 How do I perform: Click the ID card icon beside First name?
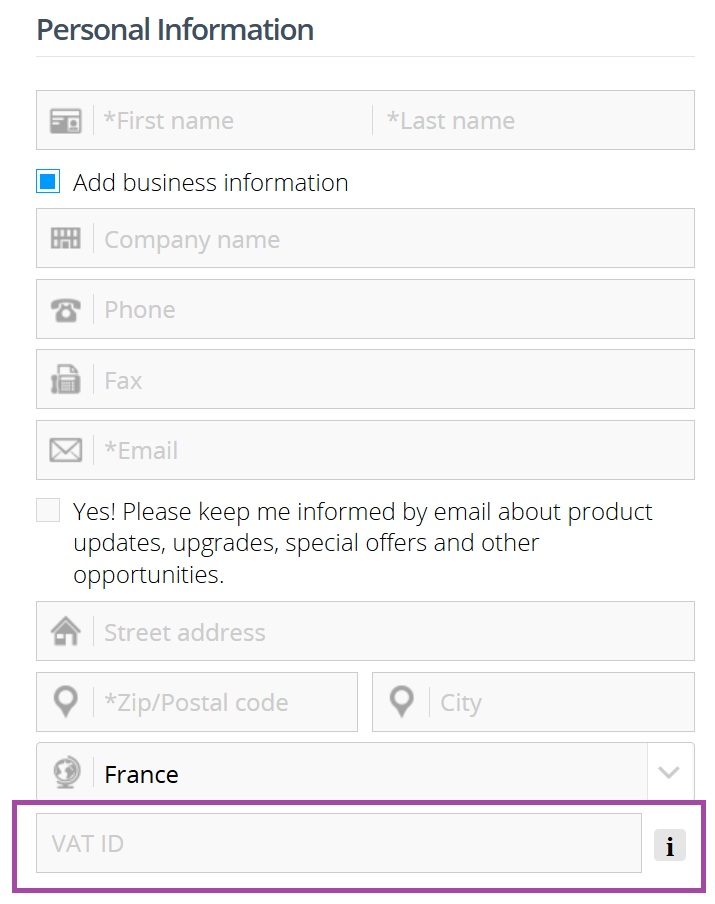pyautogui.click(x=65, y=121)
